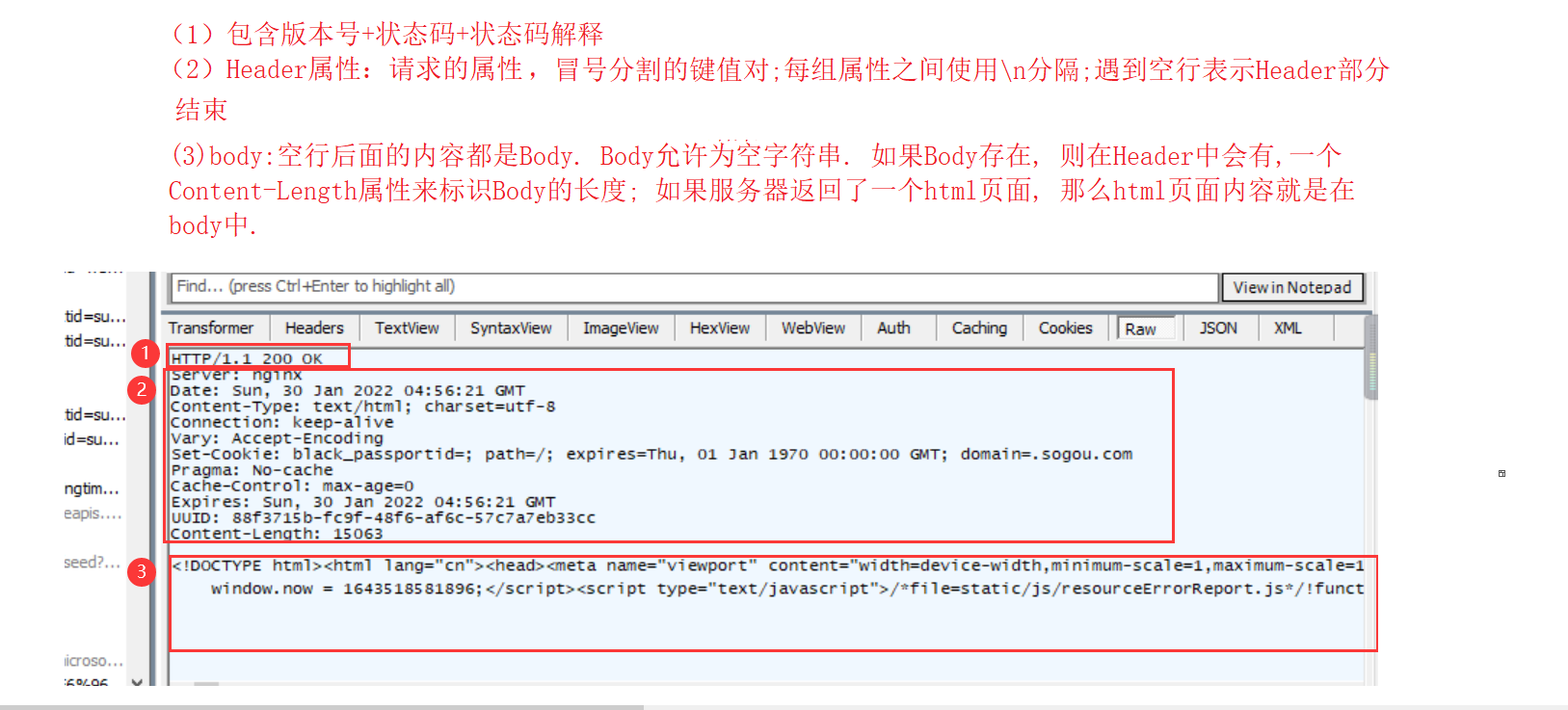This screenshot has width=1568, height=710.
Task: Open the Auth tab
Action: point(893,329)
